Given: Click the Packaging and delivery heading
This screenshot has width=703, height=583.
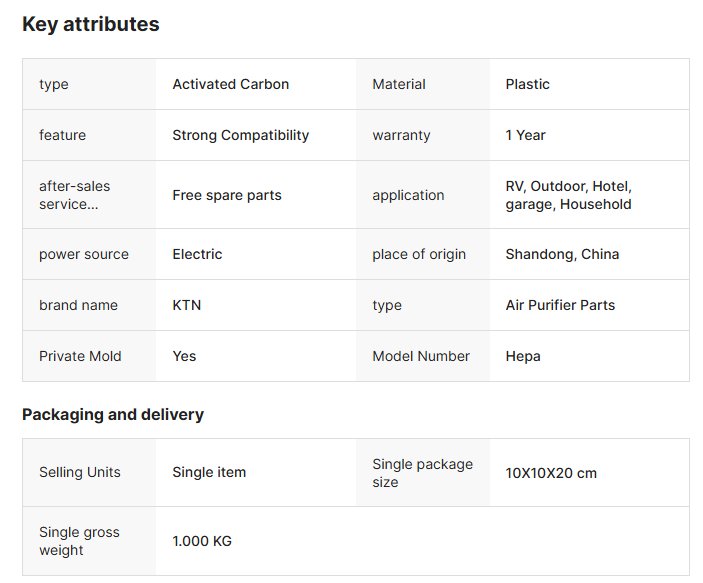Looking at the screenshot, I should [113, 414].
